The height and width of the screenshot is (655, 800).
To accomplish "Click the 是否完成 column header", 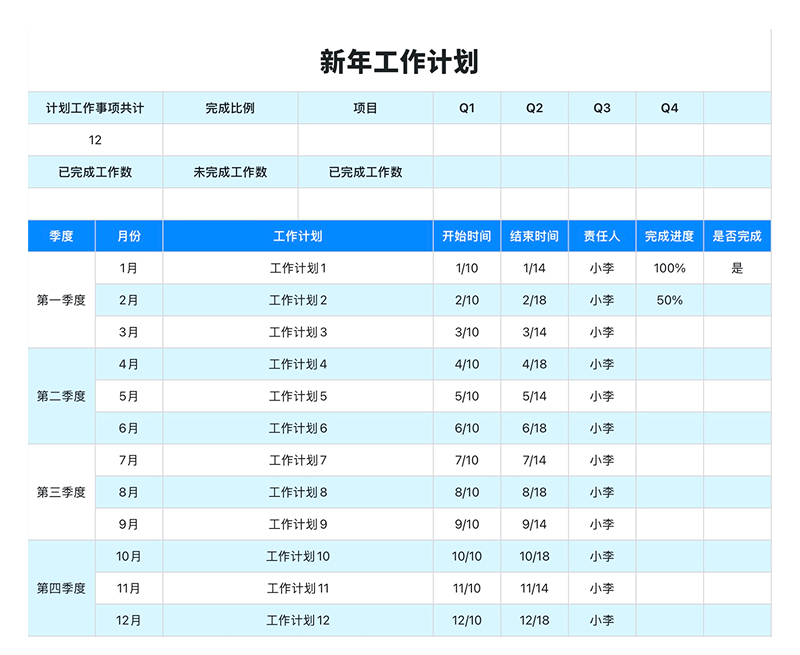I will click(737, 236).
